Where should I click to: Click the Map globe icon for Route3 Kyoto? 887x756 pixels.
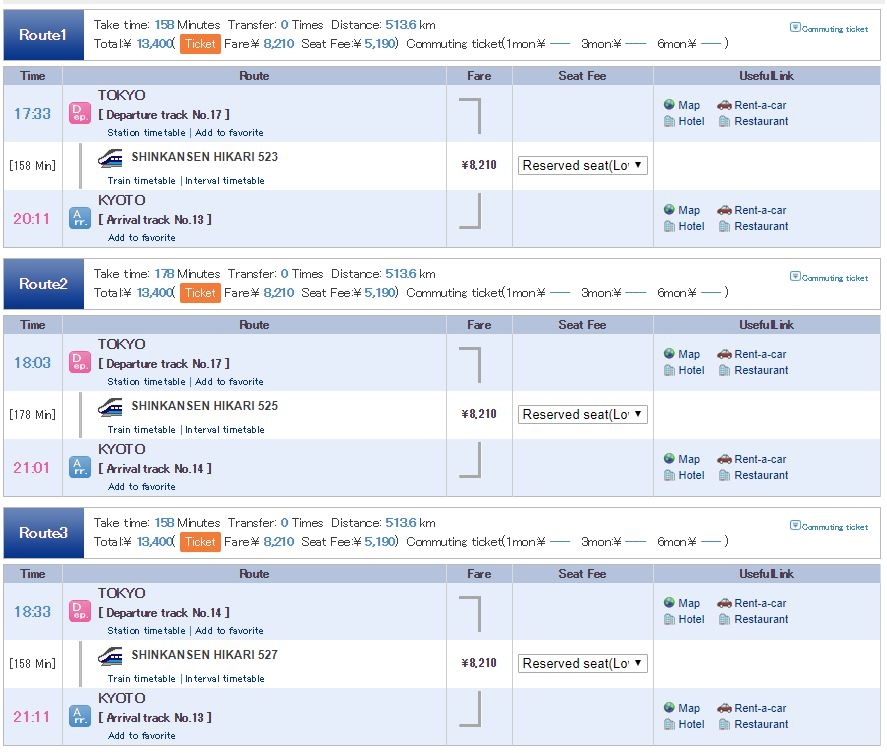pos(669,707)
